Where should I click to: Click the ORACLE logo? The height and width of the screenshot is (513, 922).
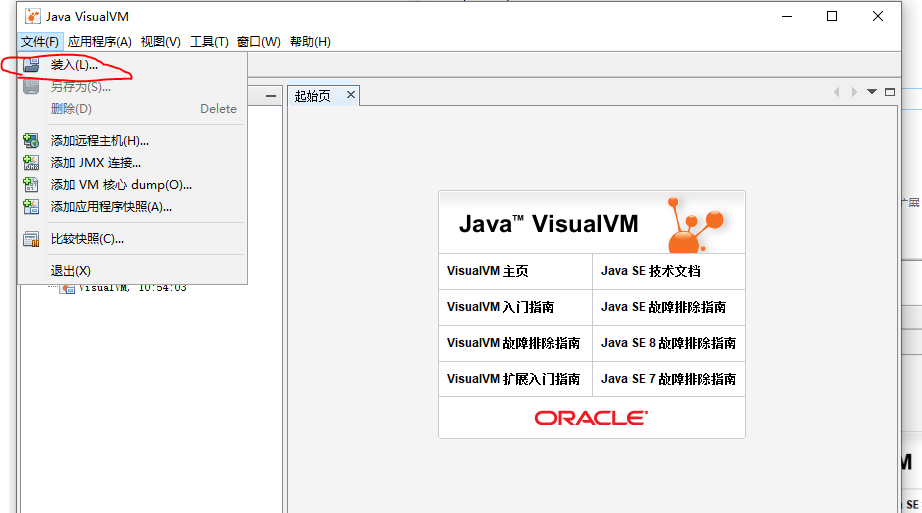tap(591, 418)
